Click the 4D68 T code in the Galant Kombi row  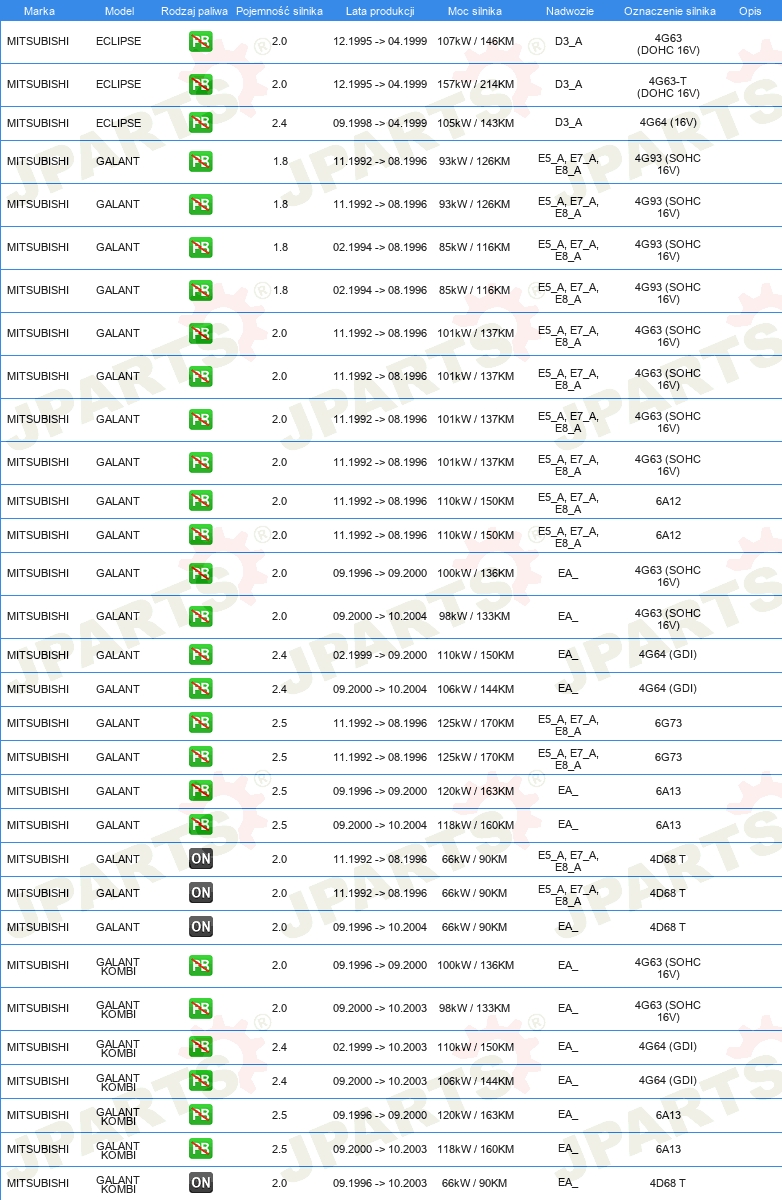point(668,1183)
